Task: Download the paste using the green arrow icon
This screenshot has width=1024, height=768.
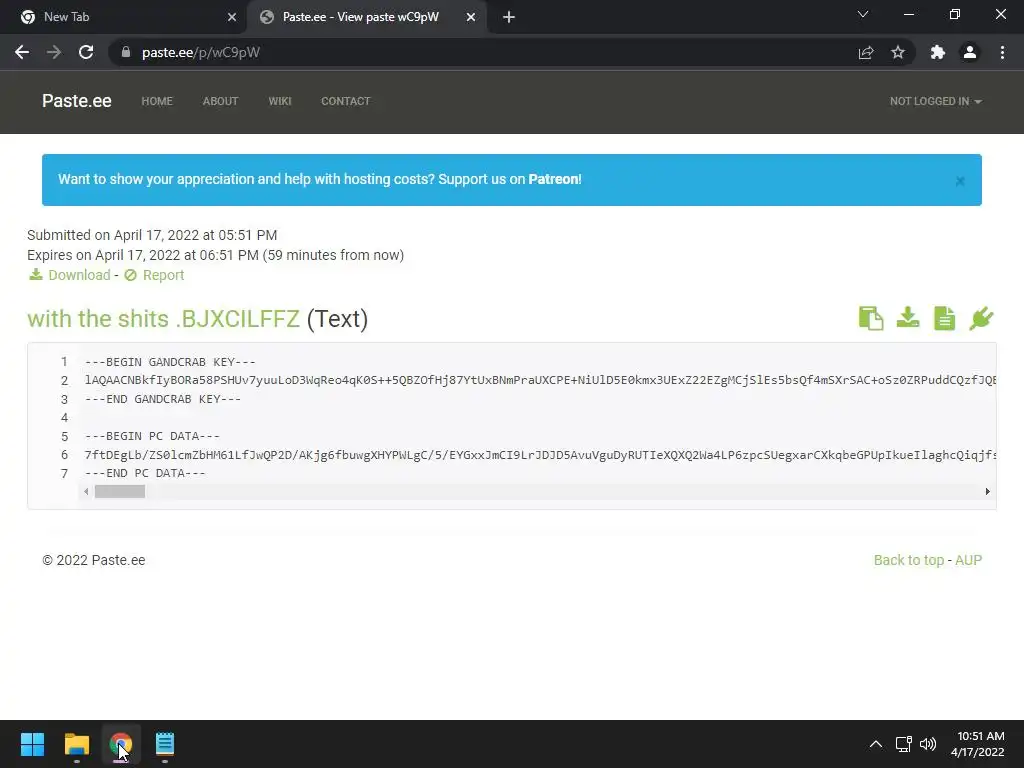Action: point(908,318)
